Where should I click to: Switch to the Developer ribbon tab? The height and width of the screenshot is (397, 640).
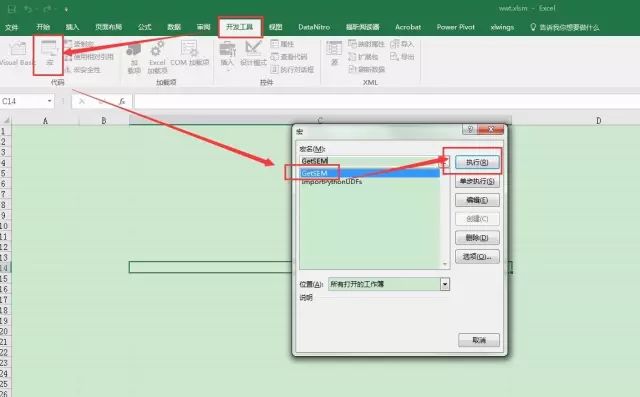pos(240,27)
